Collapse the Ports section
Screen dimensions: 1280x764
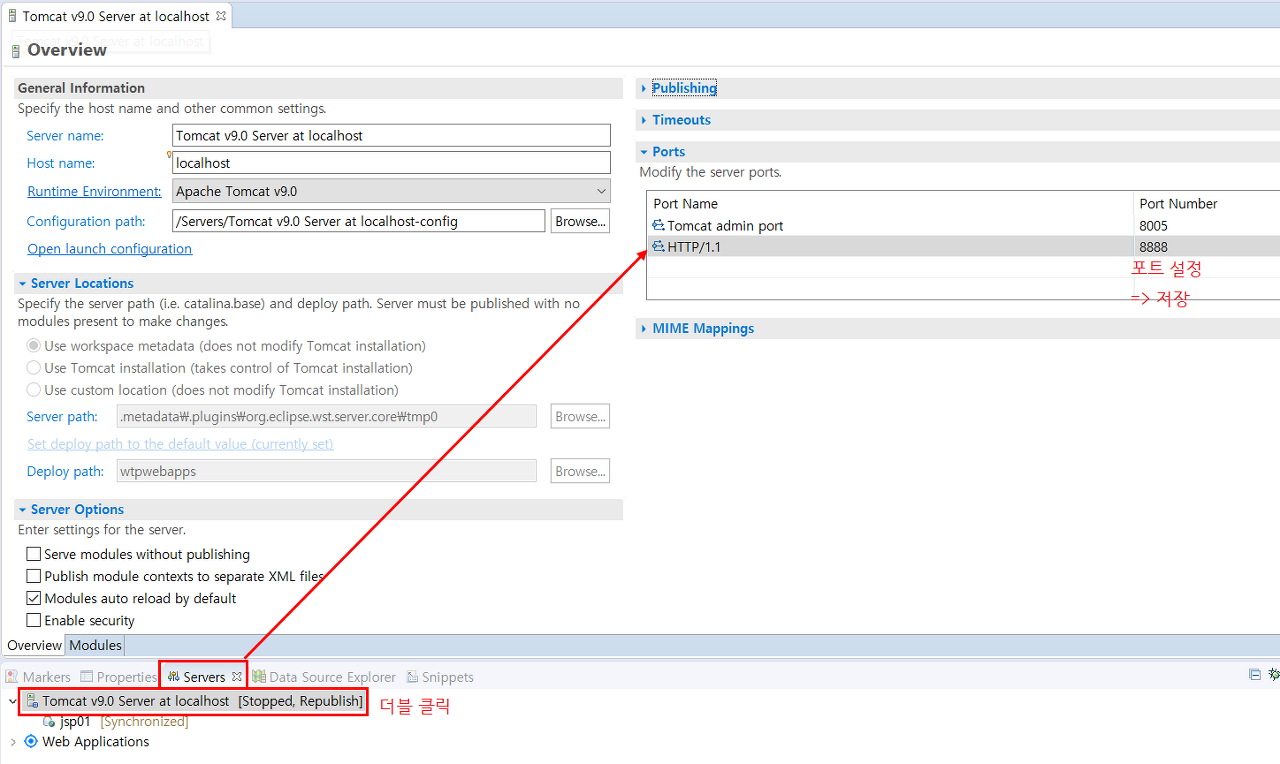pyautogui.click(x=645, y=152)
